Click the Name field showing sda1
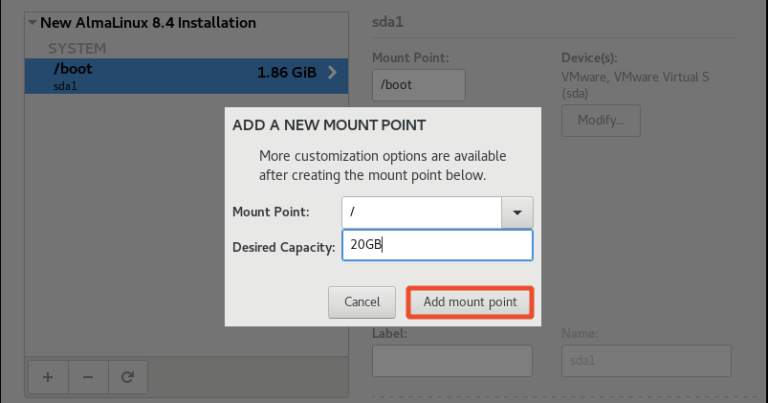This screenshot has width=768, height=403. point(647,361)
